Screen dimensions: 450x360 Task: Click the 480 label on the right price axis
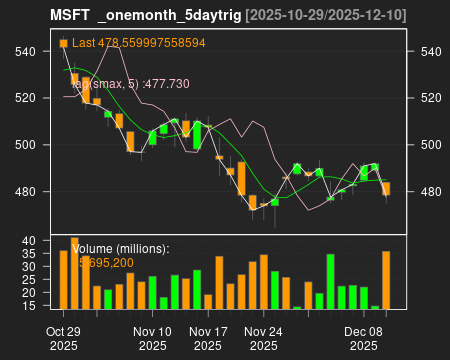[431, 192]
